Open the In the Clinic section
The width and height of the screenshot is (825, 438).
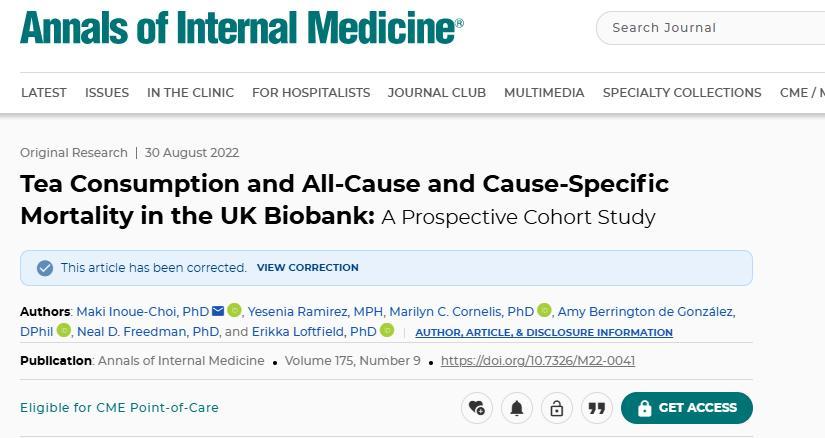pyautogui.click(x=190, y=92)
